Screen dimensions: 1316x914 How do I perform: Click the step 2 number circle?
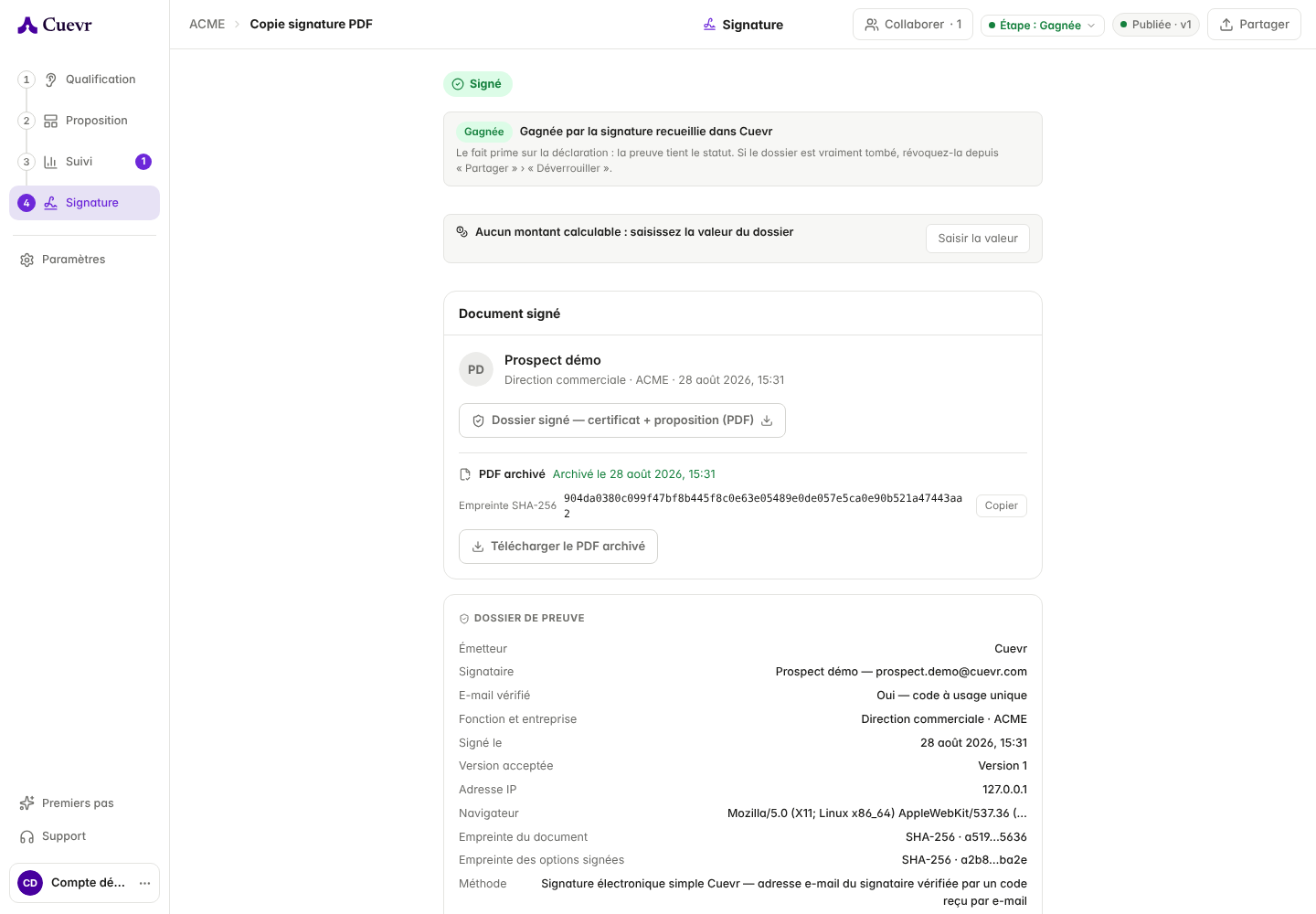(27, 121)
